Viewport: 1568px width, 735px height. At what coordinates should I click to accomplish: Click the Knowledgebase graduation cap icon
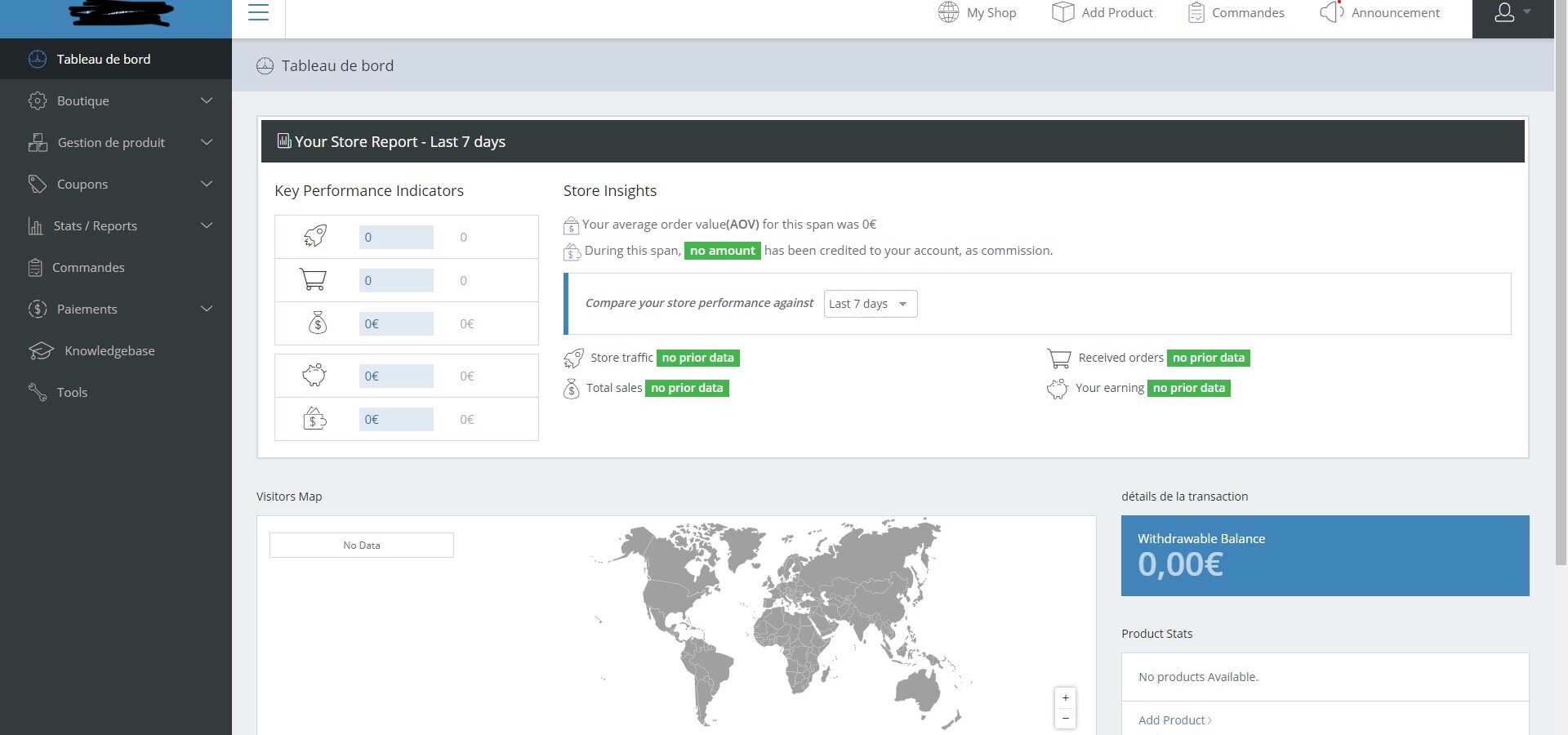coord(41,350)
